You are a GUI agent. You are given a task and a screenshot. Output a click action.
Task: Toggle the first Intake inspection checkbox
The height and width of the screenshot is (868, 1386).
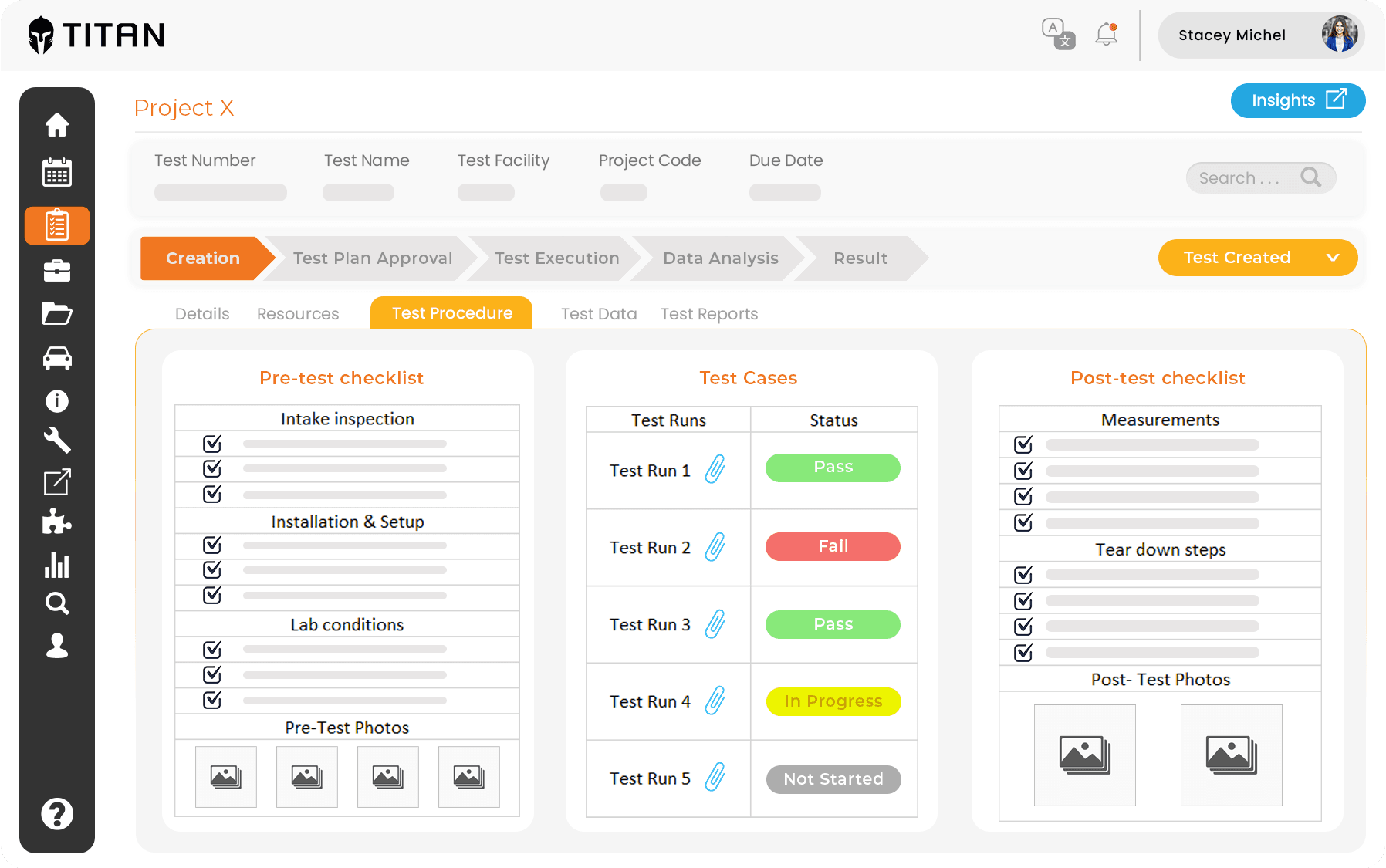click(211, 443)
